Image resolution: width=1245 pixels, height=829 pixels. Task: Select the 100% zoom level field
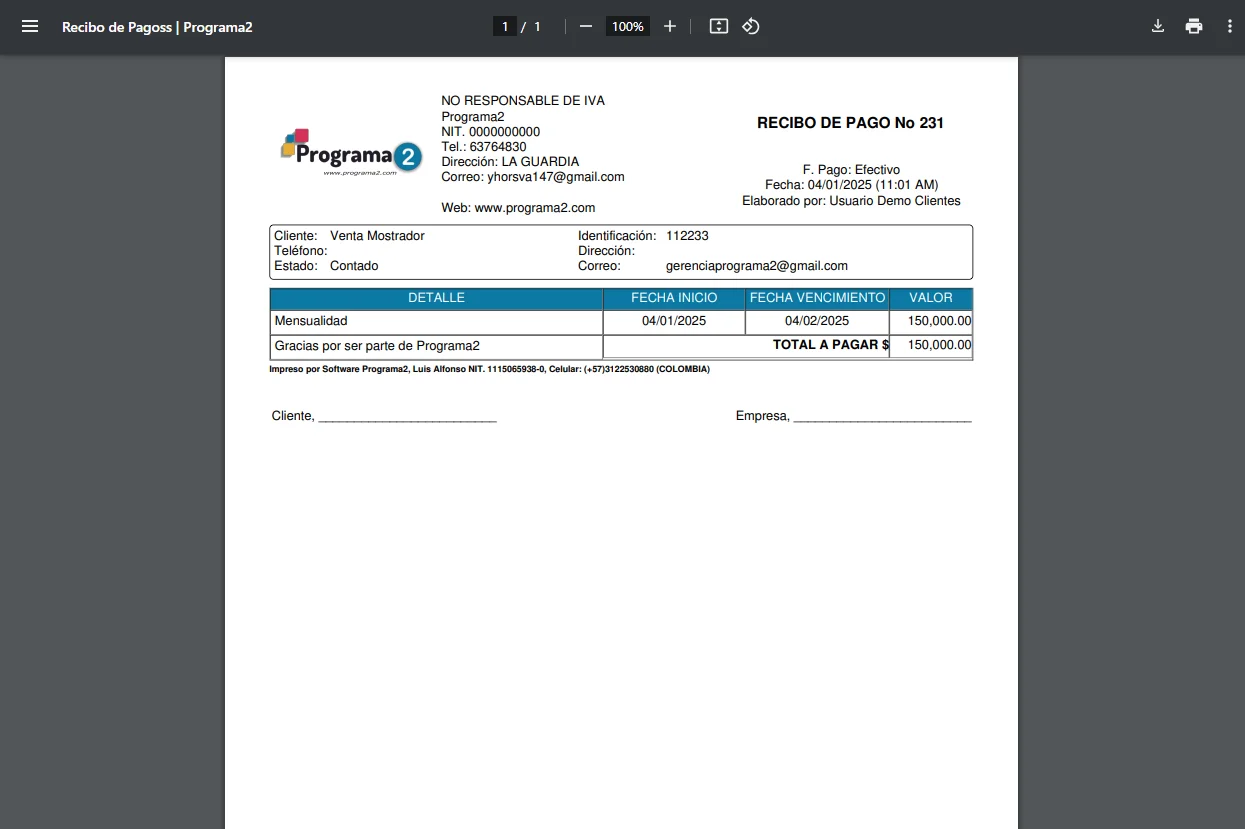[628, 27]
